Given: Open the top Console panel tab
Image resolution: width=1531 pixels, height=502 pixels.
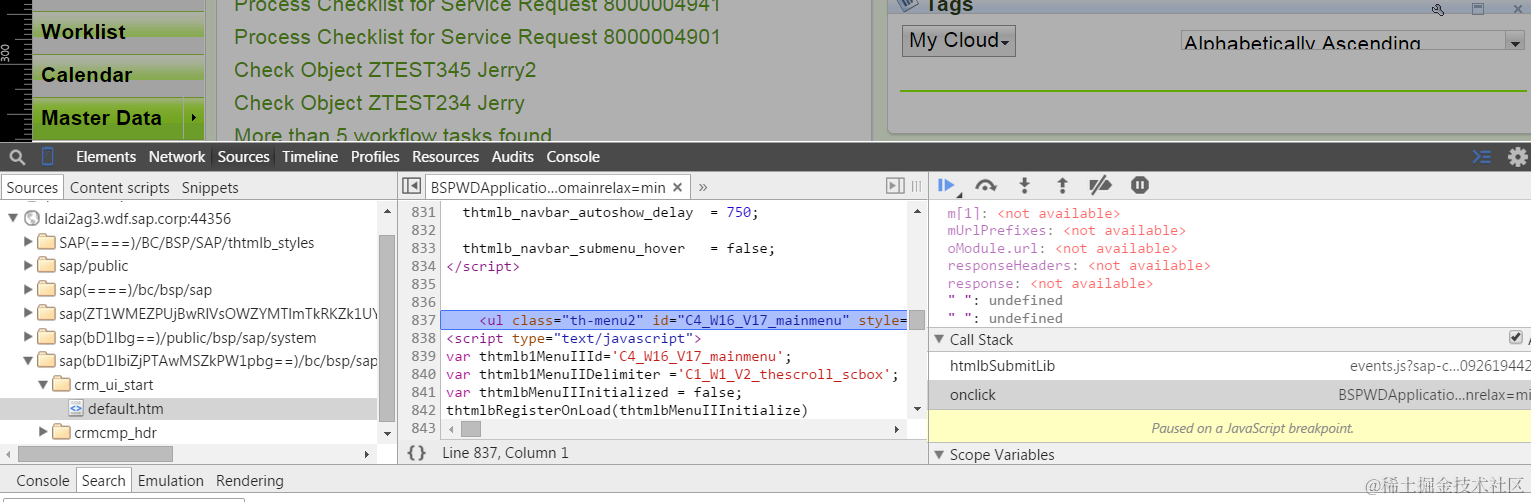Looking at the screenshot, I should coord(573,157).
